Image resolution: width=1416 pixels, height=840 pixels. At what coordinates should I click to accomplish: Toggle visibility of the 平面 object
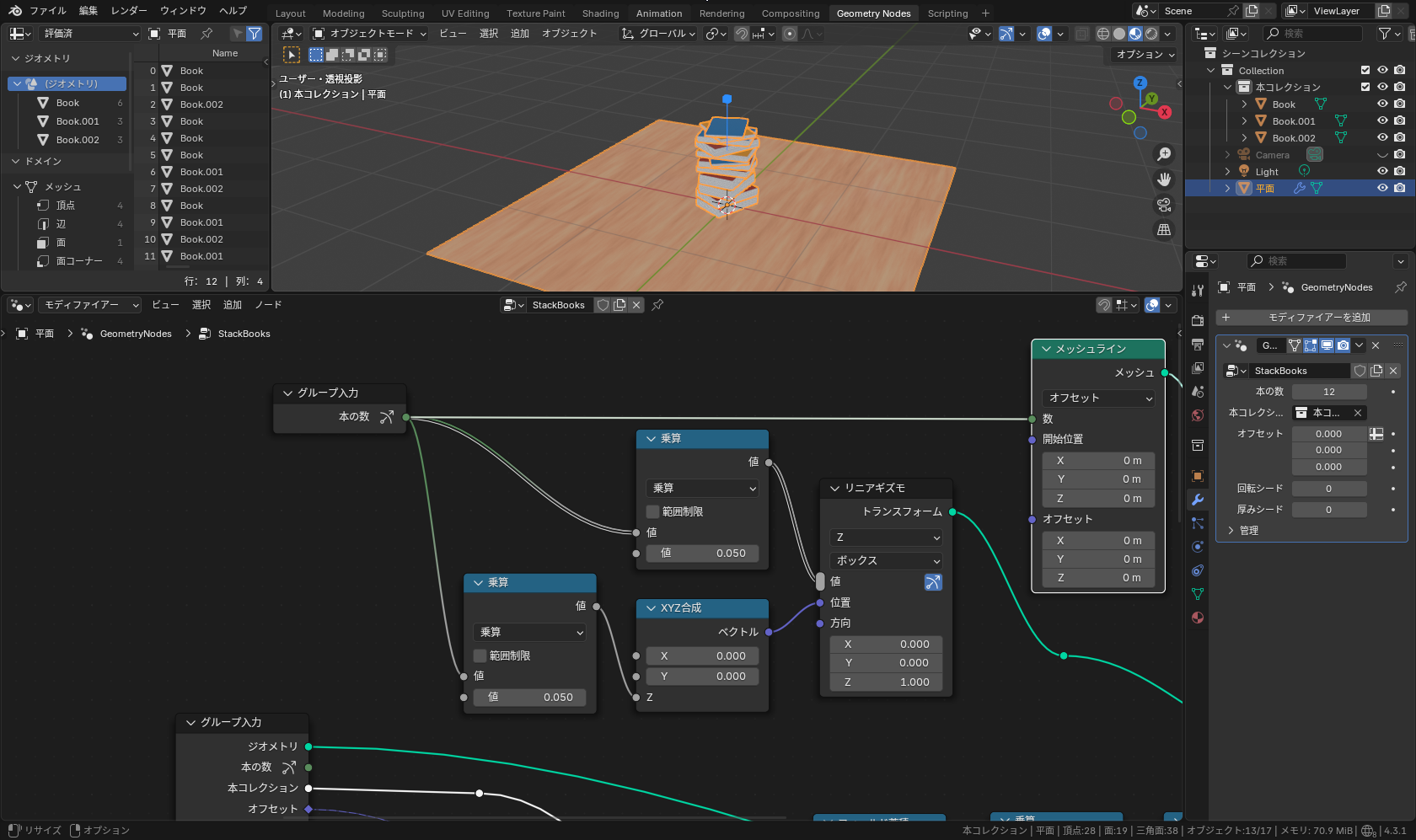[1382, 188]
